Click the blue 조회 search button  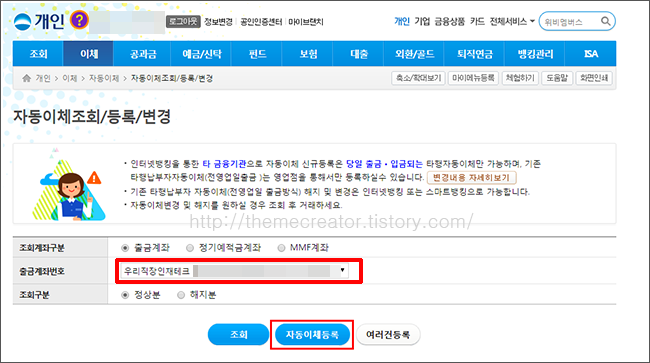pyautogui.click(x=238, y=334)
